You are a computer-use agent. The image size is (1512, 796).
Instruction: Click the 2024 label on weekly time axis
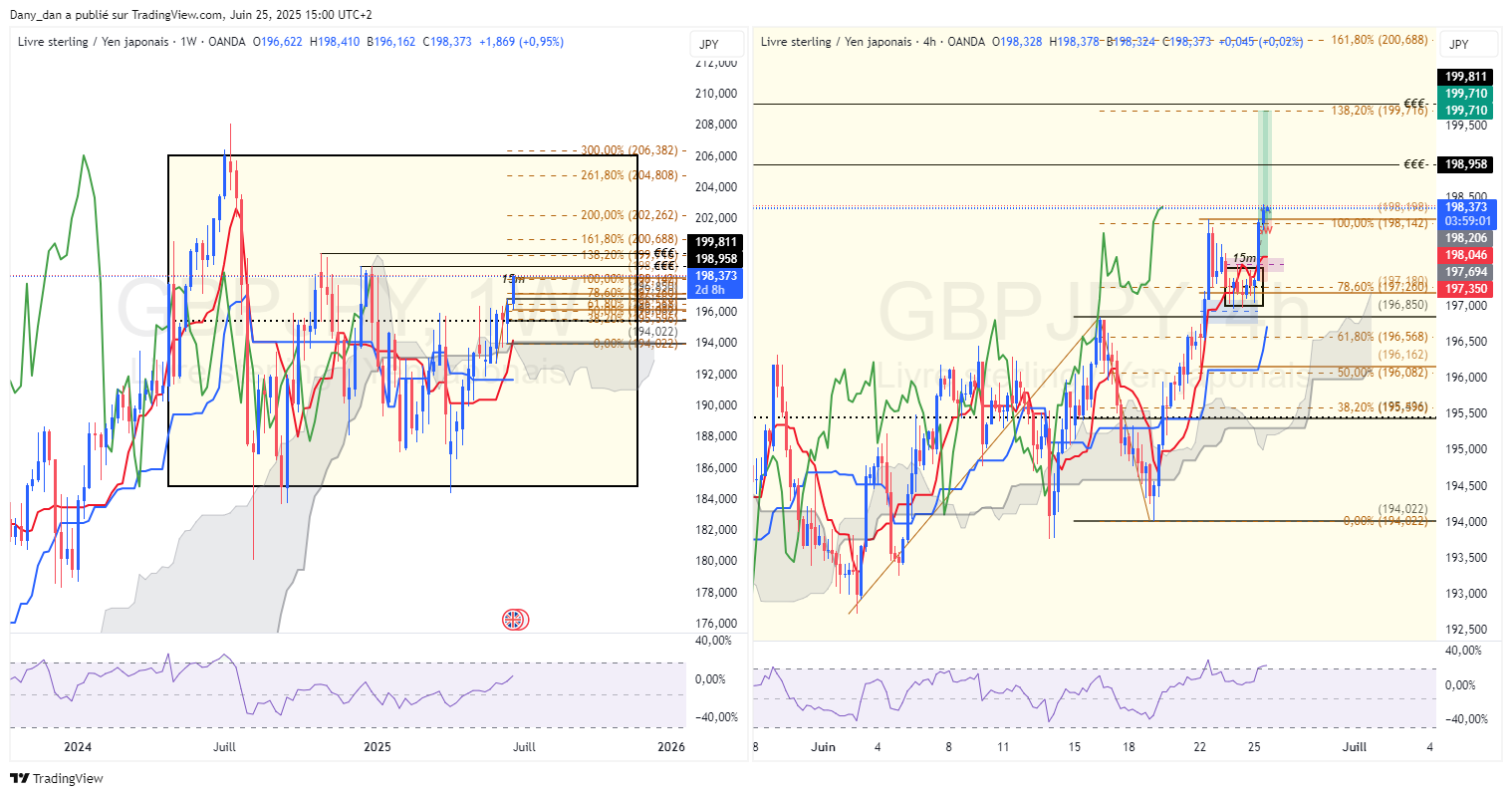click(x=77, y=747)
